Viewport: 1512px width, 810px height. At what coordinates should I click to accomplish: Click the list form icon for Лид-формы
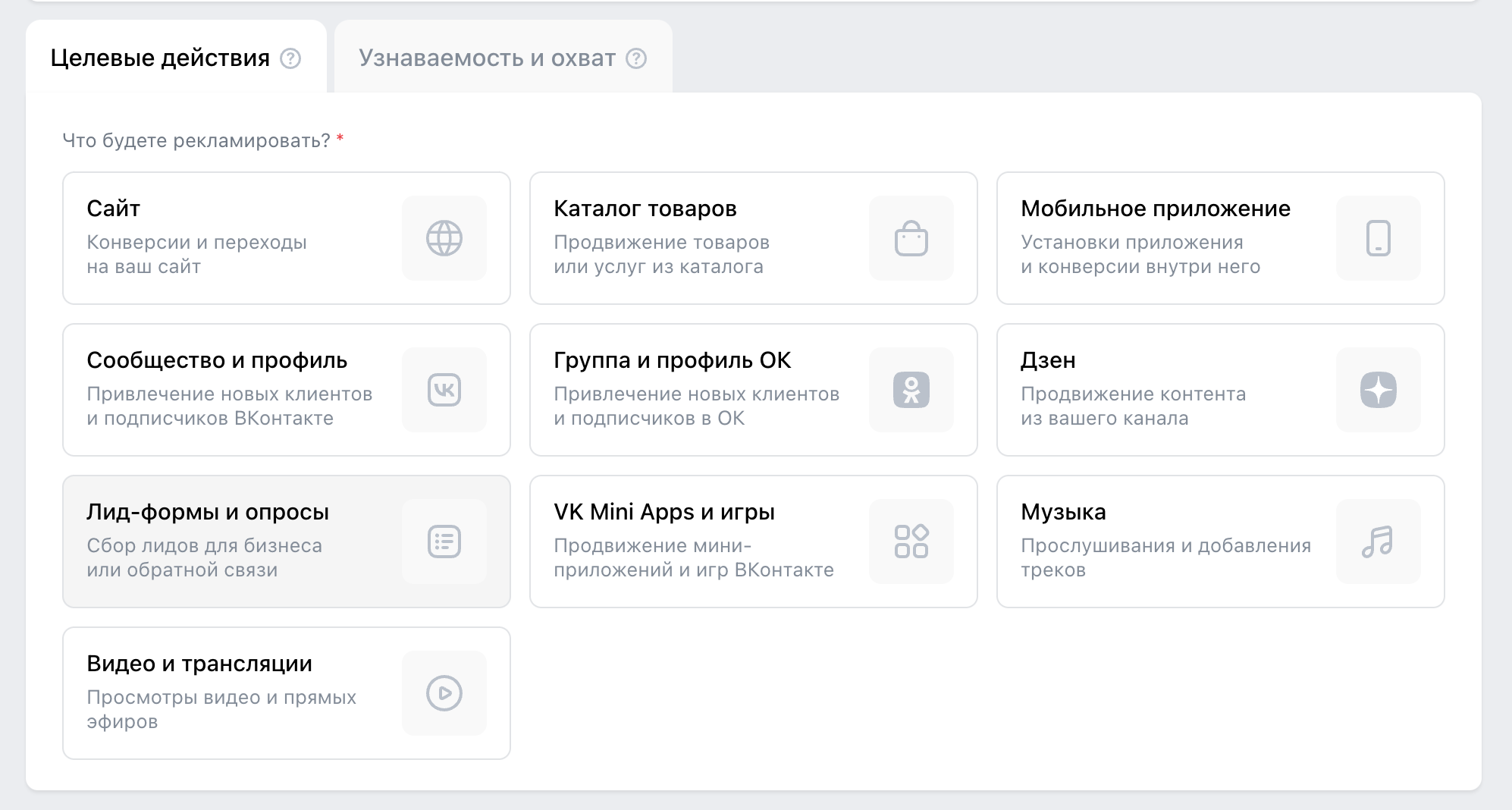(444, 542)
